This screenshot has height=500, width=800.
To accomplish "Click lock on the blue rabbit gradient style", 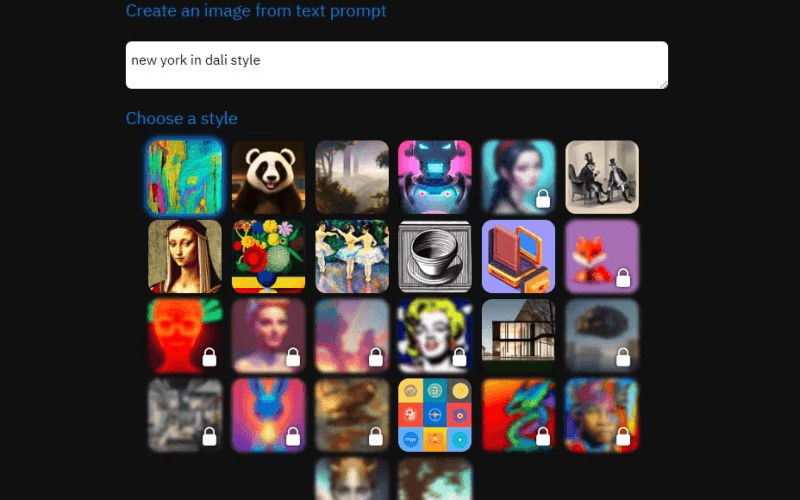I will click(x=293, y=437).
